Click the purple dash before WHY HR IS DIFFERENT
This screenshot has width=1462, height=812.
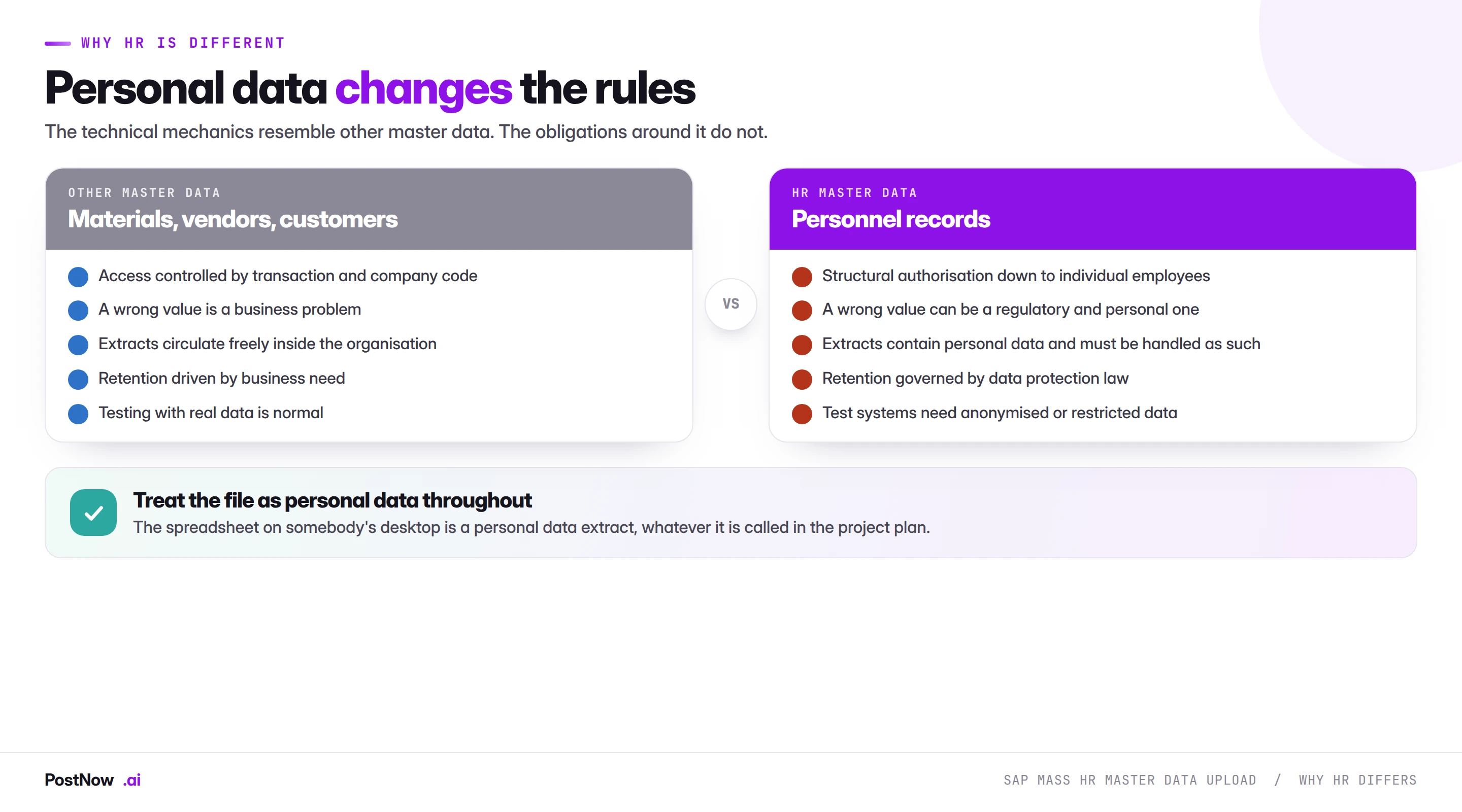pyautogui.click(x=57, y=43)
